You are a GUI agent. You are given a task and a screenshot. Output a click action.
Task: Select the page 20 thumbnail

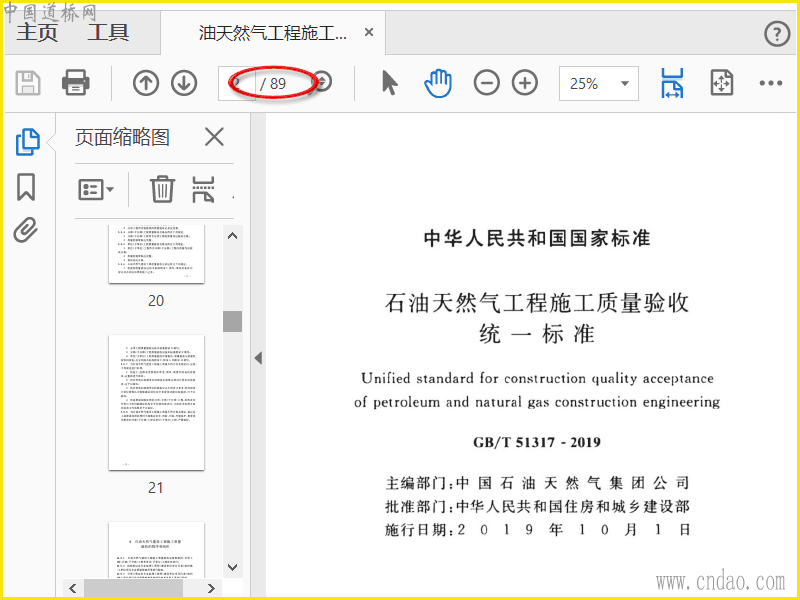click(x=156, y=254)
